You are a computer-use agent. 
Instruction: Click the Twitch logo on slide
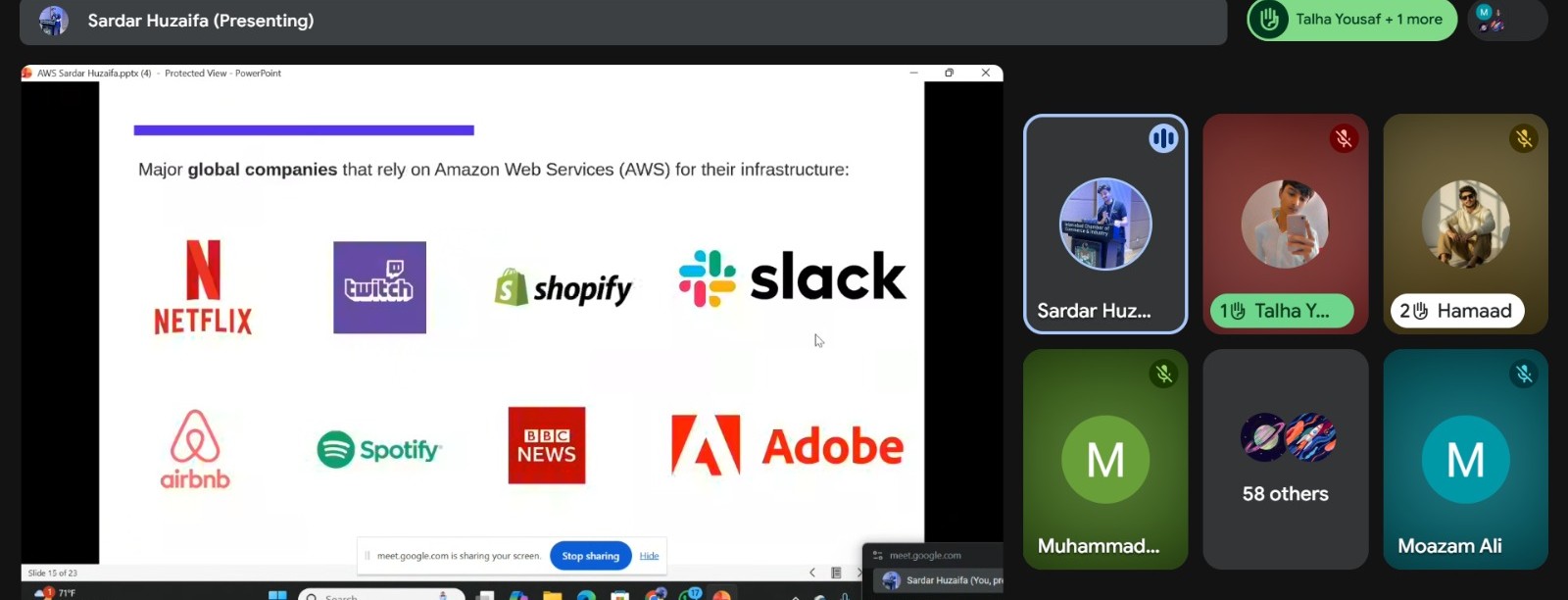coord(379,287)
